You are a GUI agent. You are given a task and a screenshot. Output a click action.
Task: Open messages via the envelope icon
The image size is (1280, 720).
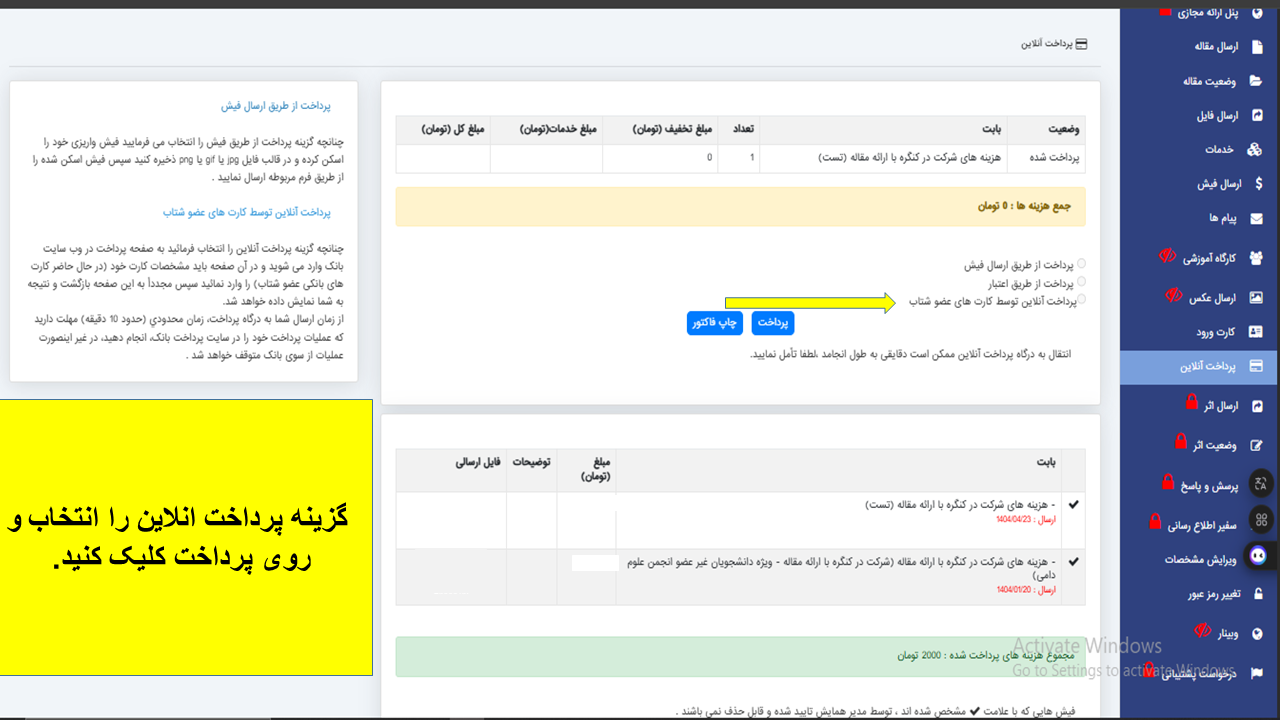1257,218
